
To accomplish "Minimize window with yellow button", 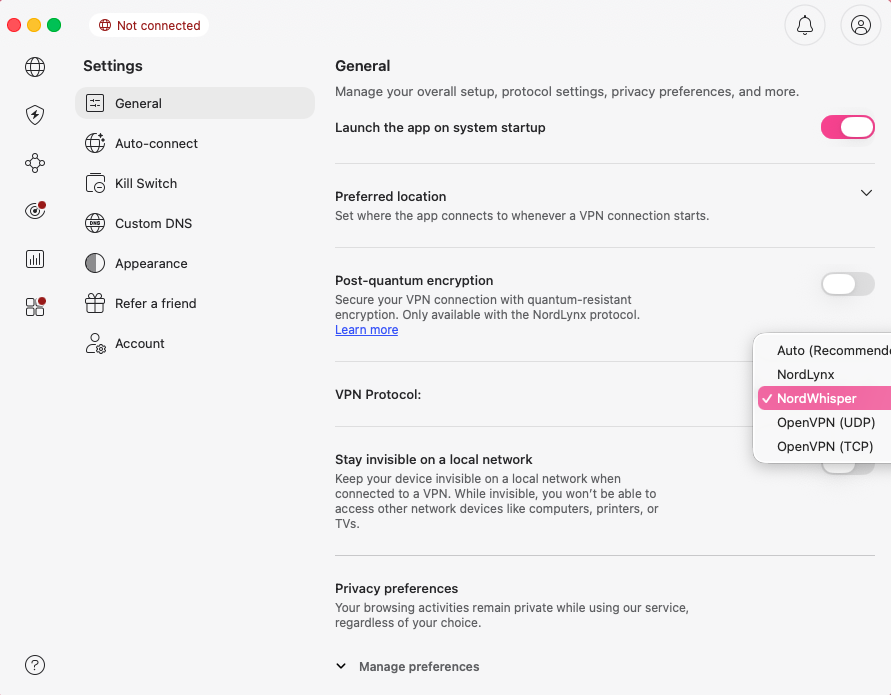I will pos(34,25).
